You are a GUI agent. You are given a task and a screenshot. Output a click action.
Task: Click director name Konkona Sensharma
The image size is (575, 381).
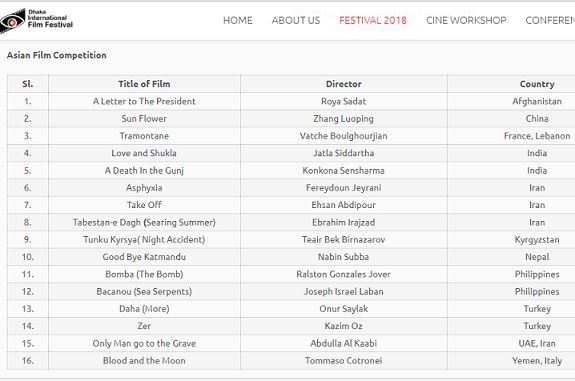tap(344, 171)
